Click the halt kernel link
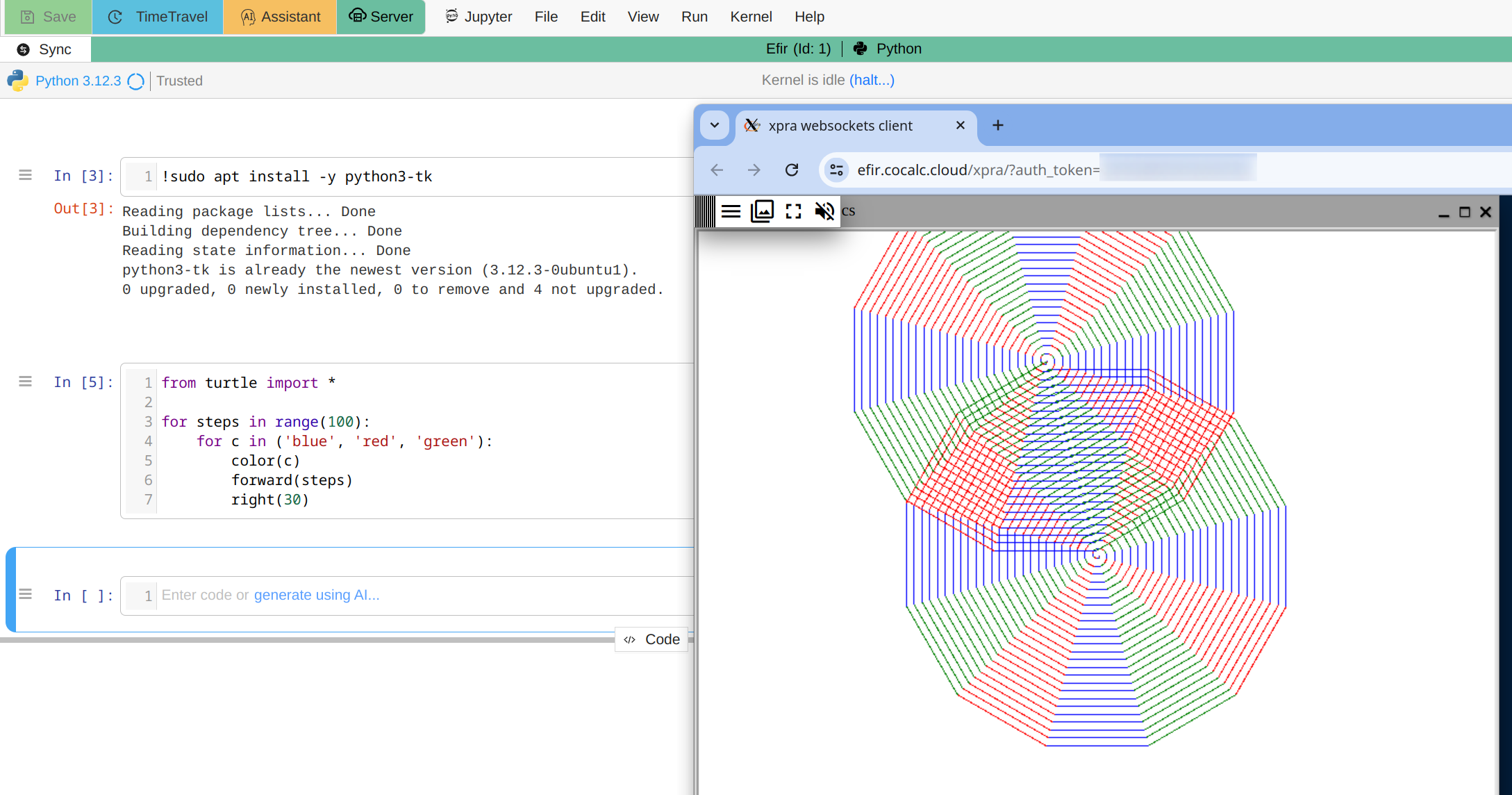1512x795 pixels. pyautogui.click(x=872, y=81)
